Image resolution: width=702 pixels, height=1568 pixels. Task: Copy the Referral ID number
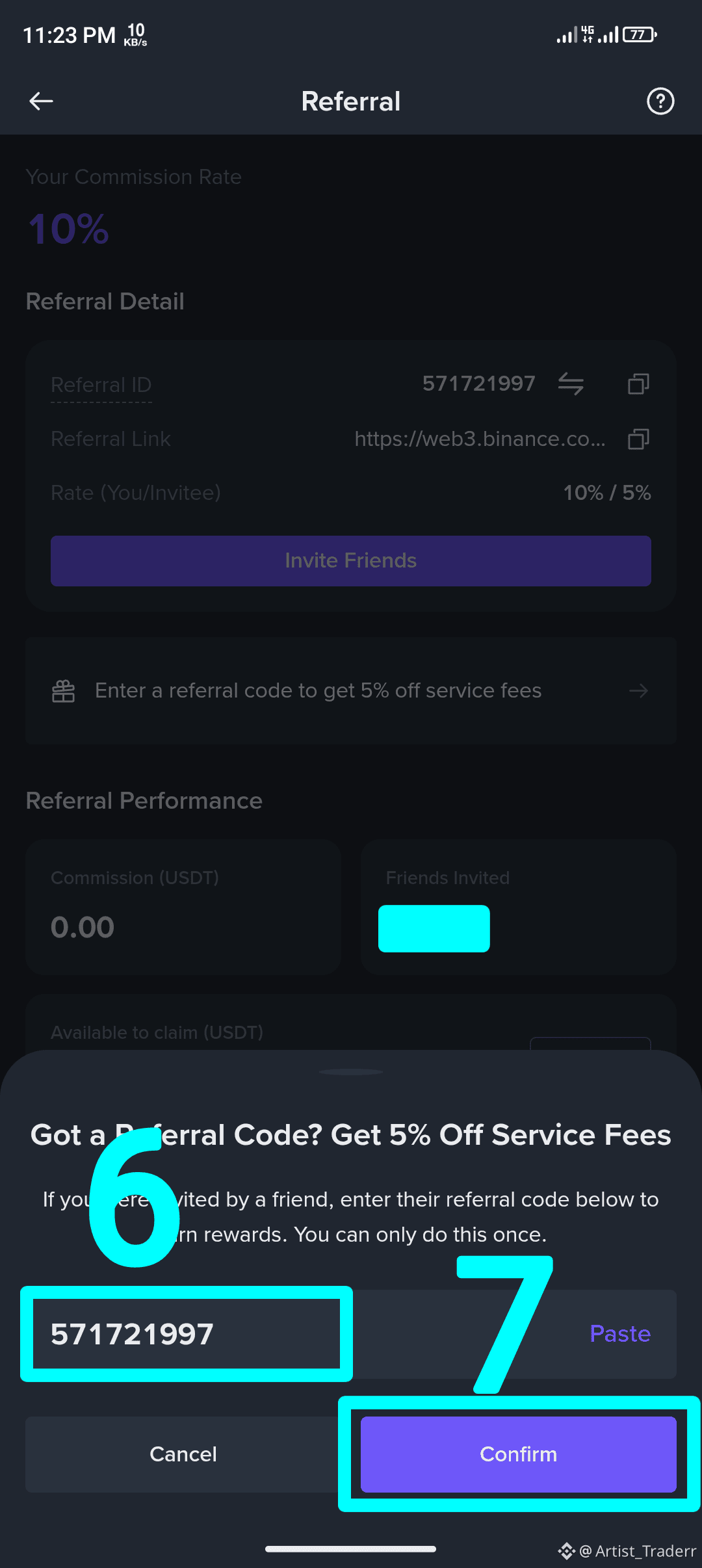point(638,384)
